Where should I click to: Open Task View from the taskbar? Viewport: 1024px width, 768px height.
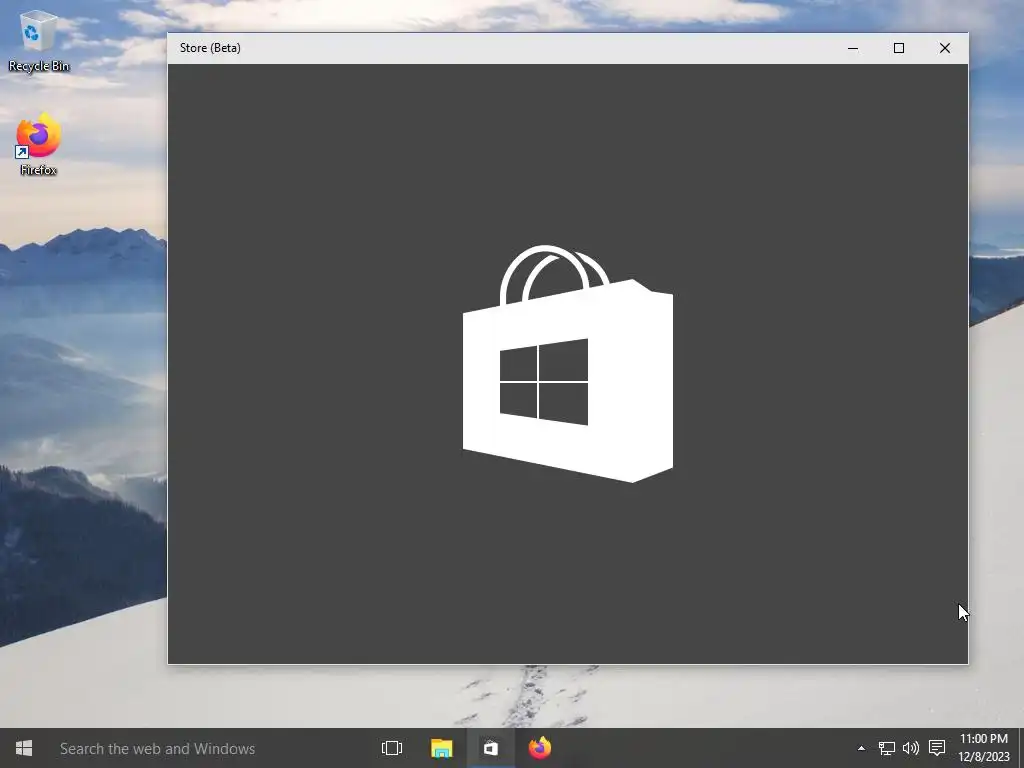pyautogui.click(x=392, y=748)
